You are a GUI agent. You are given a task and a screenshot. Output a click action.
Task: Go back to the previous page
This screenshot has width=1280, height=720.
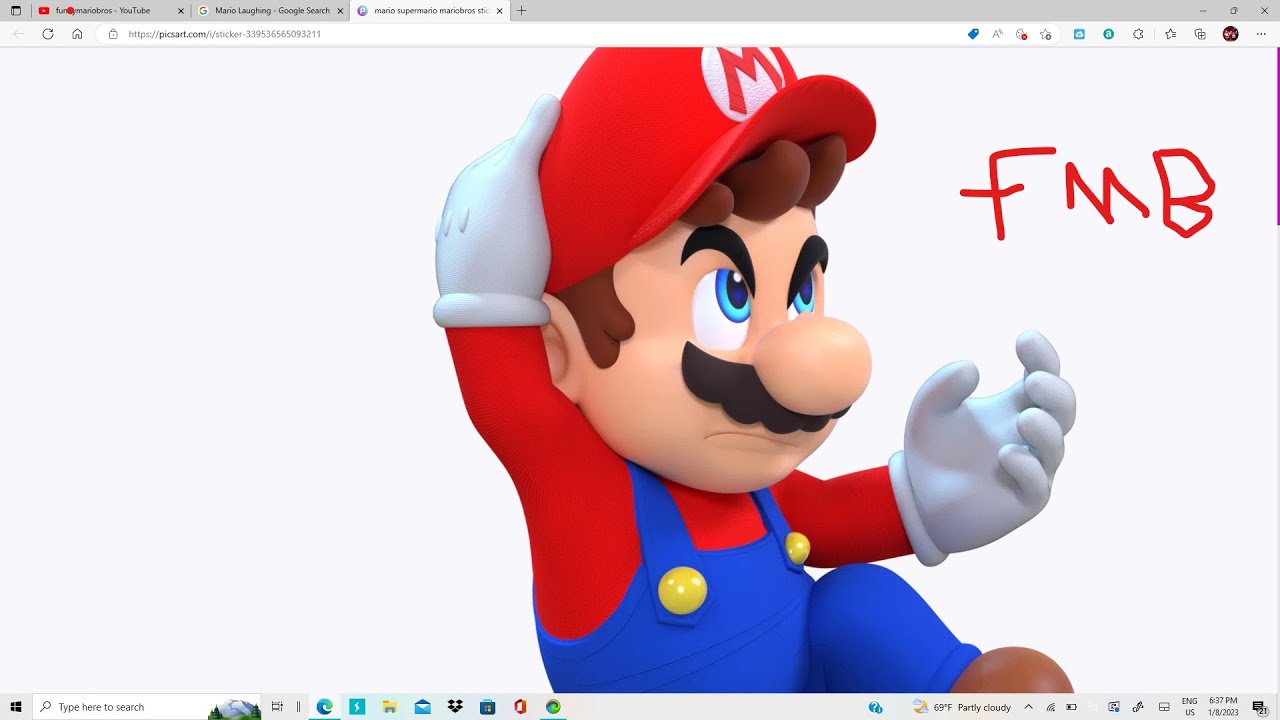18,34
